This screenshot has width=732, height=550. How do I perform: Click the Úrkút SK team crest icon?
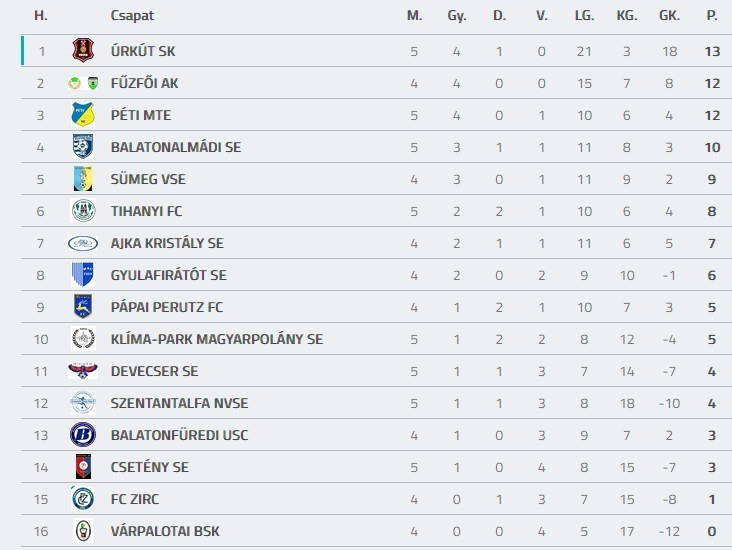(82, 51)
